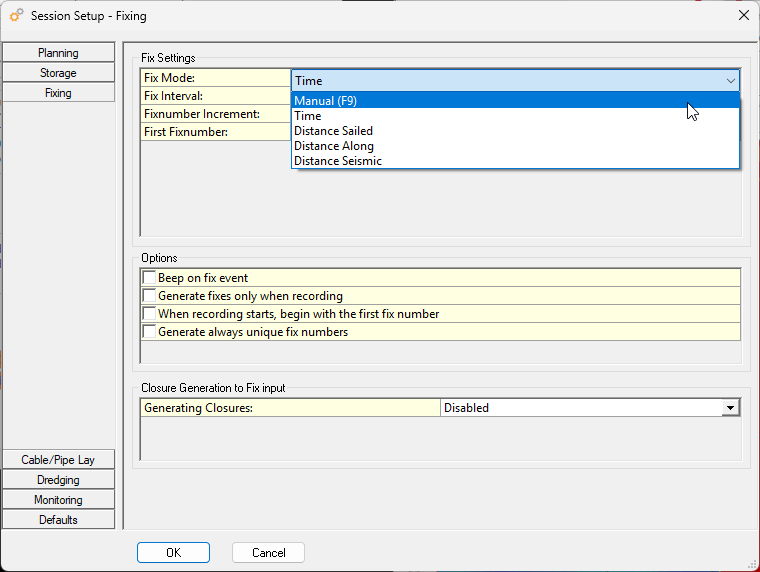This screenshot has width=760, height=572.
Task: Click the Session Setup app icon in title bar
Action: [16, 15]
